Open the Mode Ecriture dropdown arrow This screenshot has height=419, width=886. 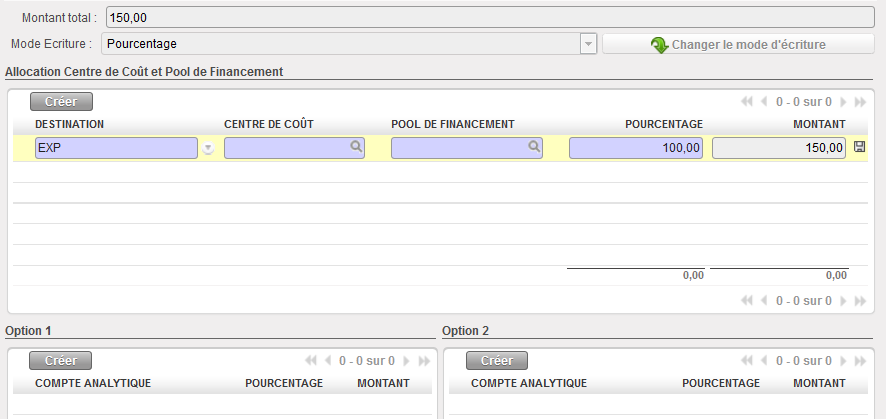click(x=588, y=44)
